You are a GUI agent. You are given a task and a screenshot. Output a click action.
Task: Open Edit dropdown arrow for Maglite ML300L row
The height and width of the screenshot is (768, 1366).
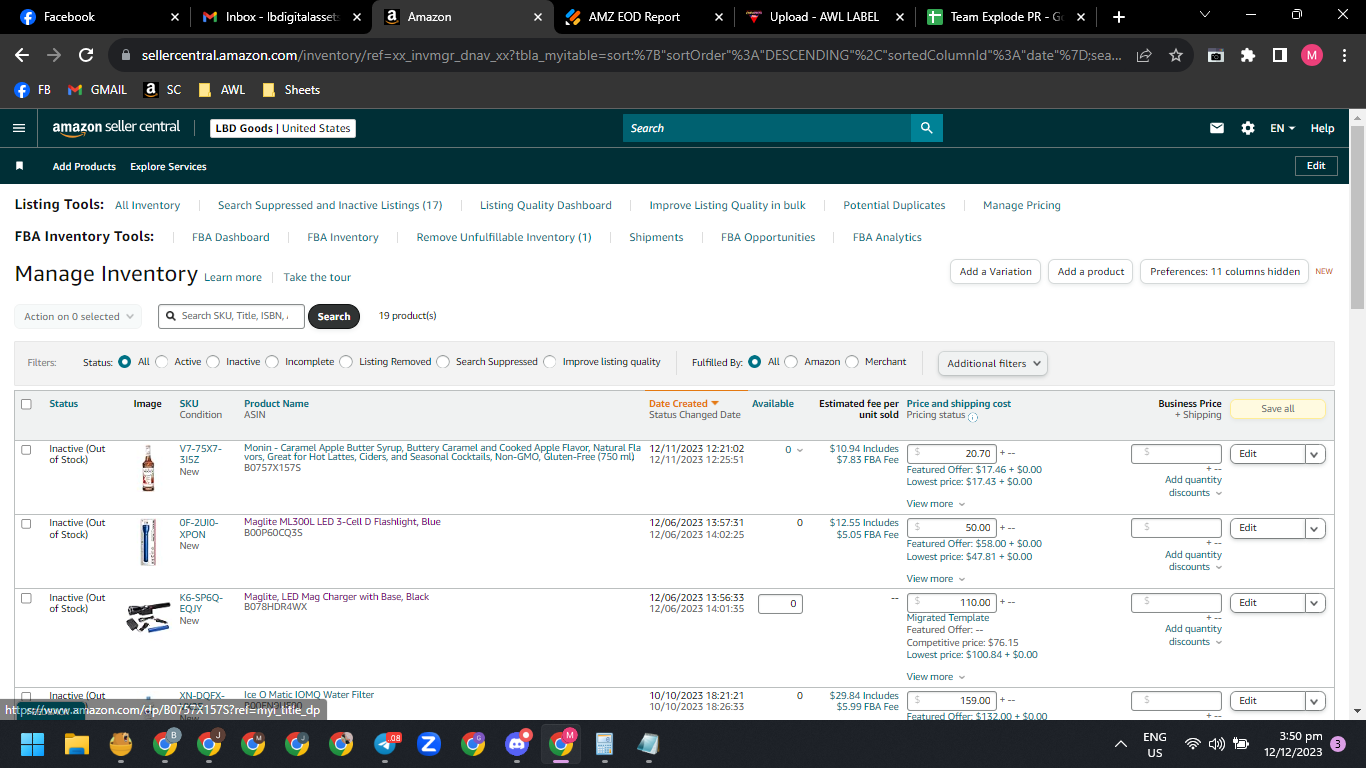pyautogui.click(x=1315, y=528)
